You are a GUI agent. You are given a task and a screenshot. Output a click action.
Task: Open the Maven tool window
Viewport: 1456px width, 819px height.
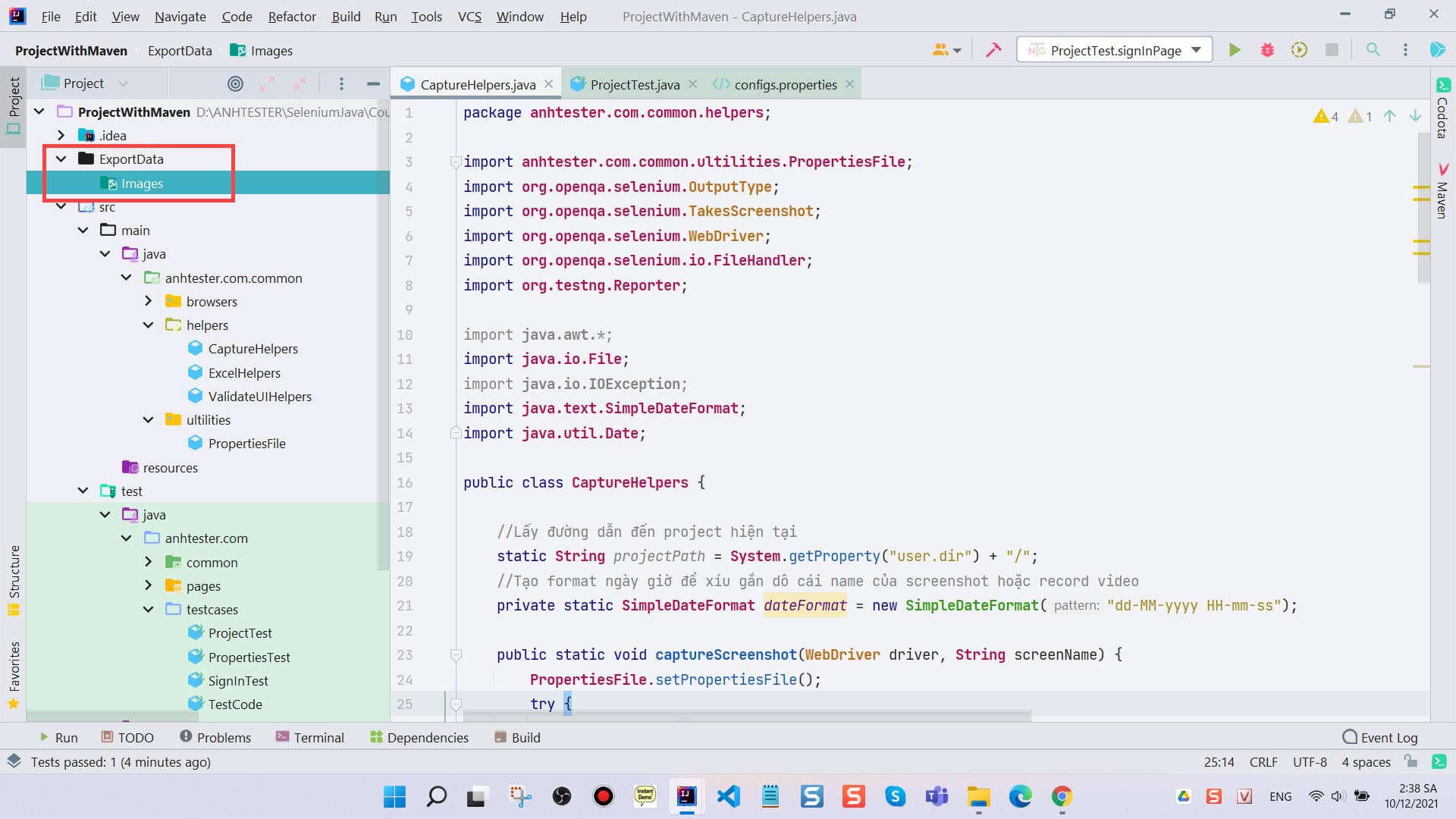[x=1443, y=191]
